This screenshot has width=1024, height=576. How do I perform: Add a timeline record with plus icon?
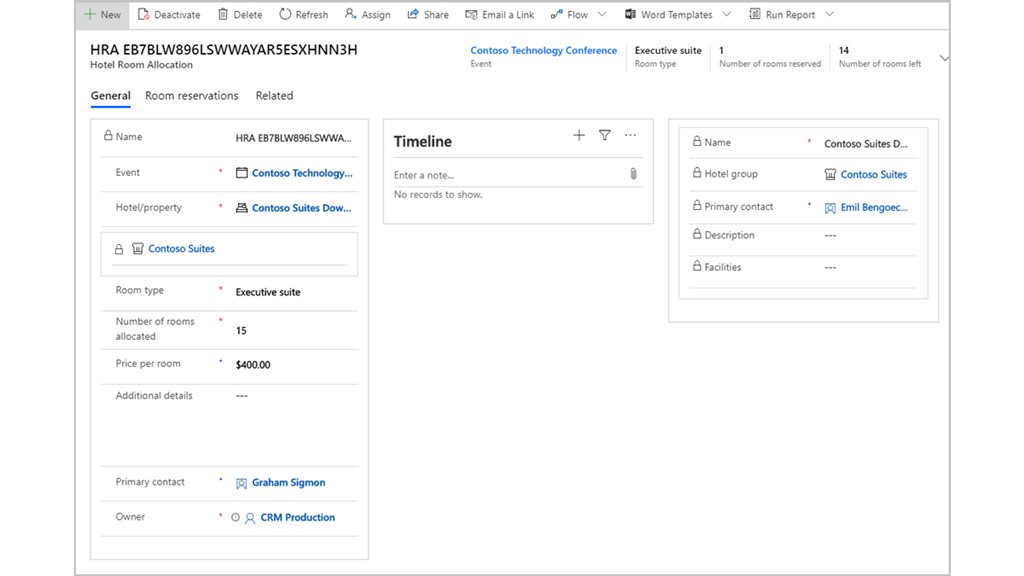coord(579,135)
